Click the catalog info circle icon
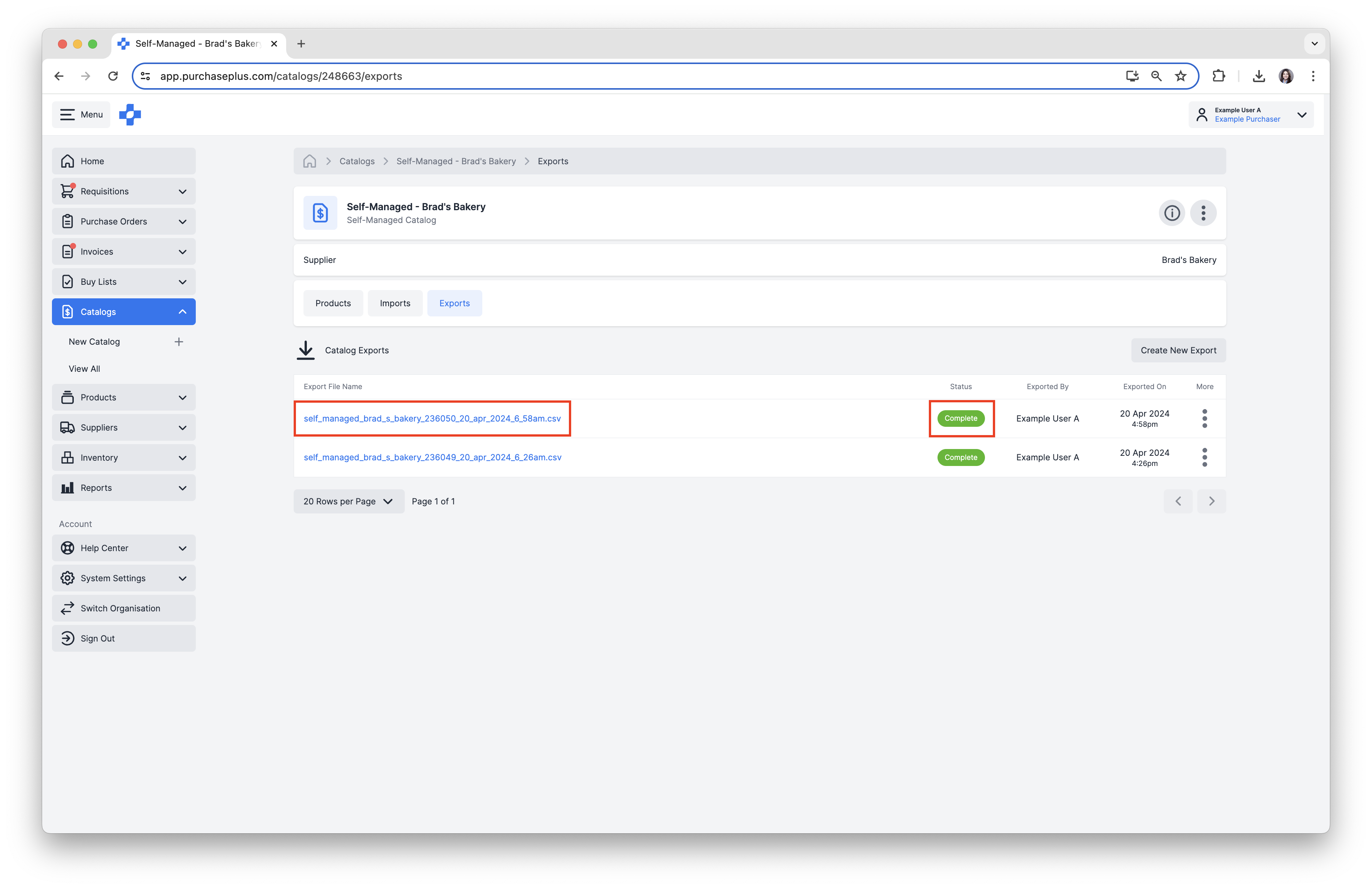The width and height of the screenshot is (1372, 889). (1171, 213)
